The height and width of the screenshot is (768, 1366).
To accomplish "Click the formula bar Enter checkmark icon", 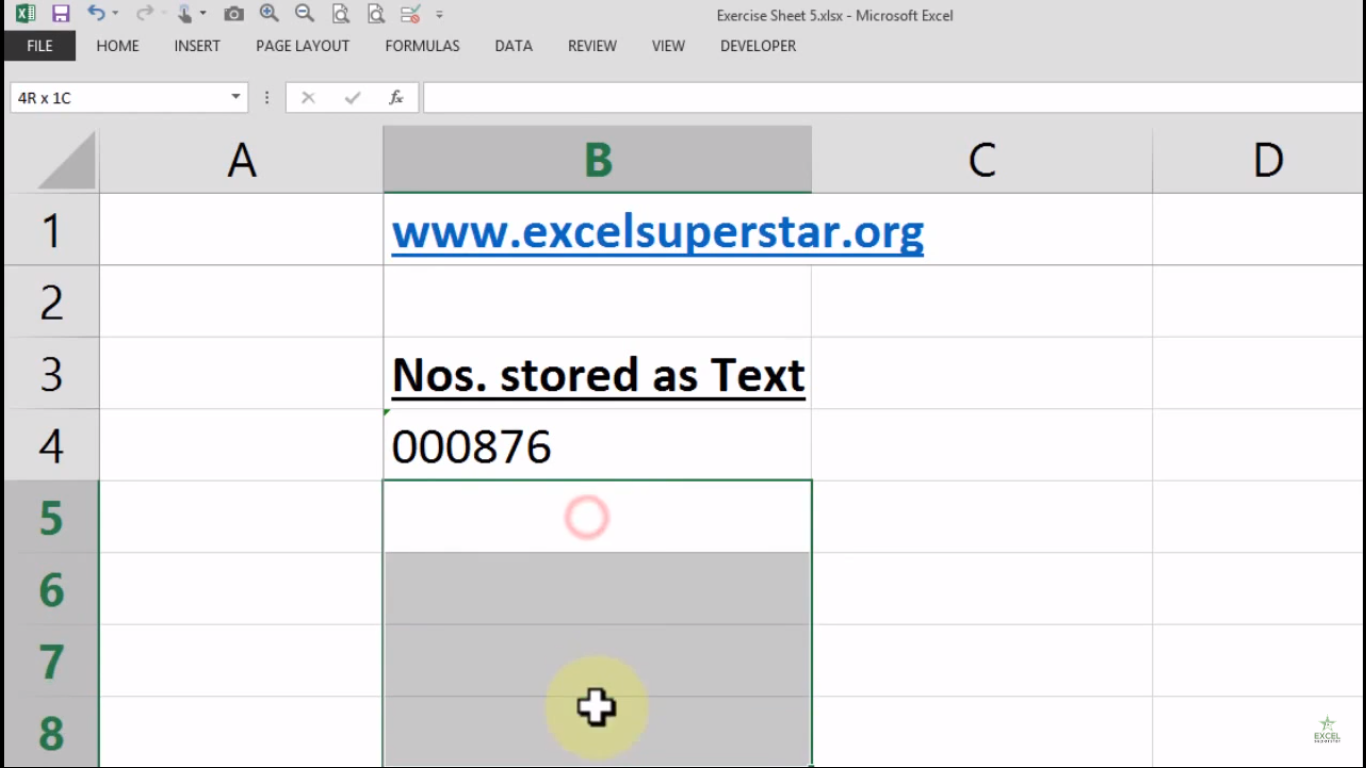I will [352, 98].
